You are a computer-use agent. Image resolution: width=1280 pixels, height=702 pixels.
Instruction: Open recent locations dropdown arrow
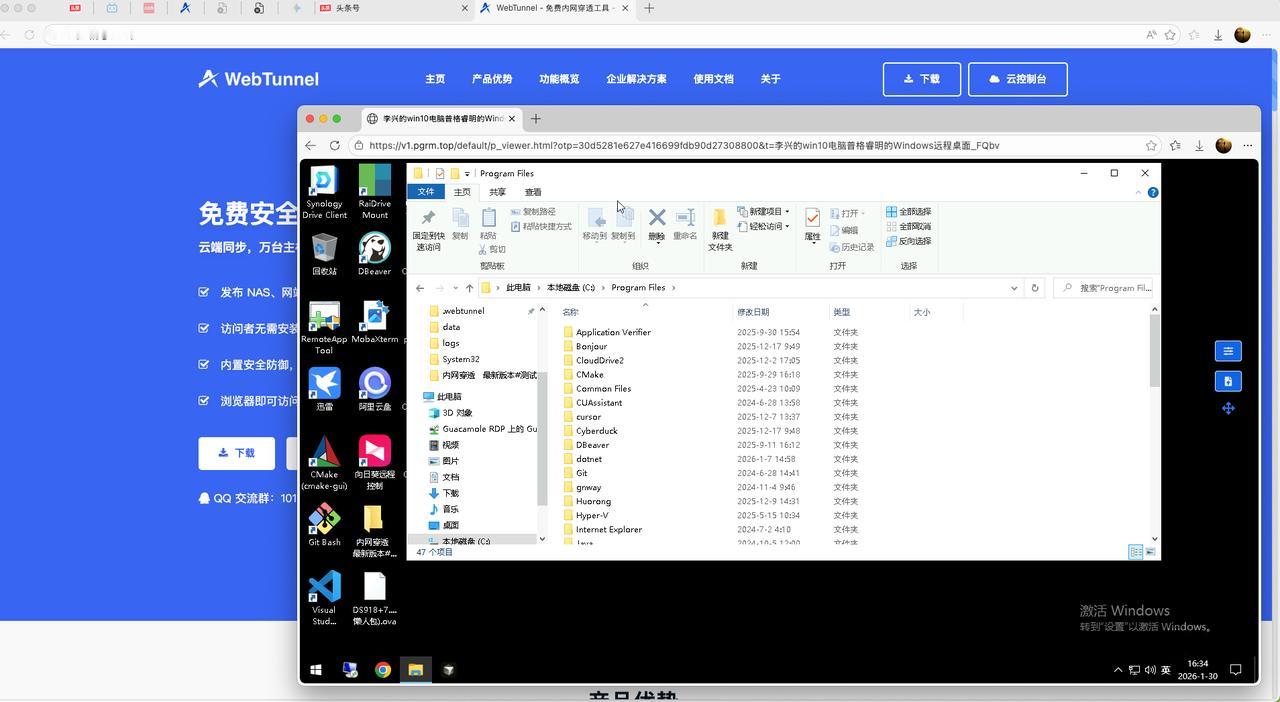coord(455,288)
